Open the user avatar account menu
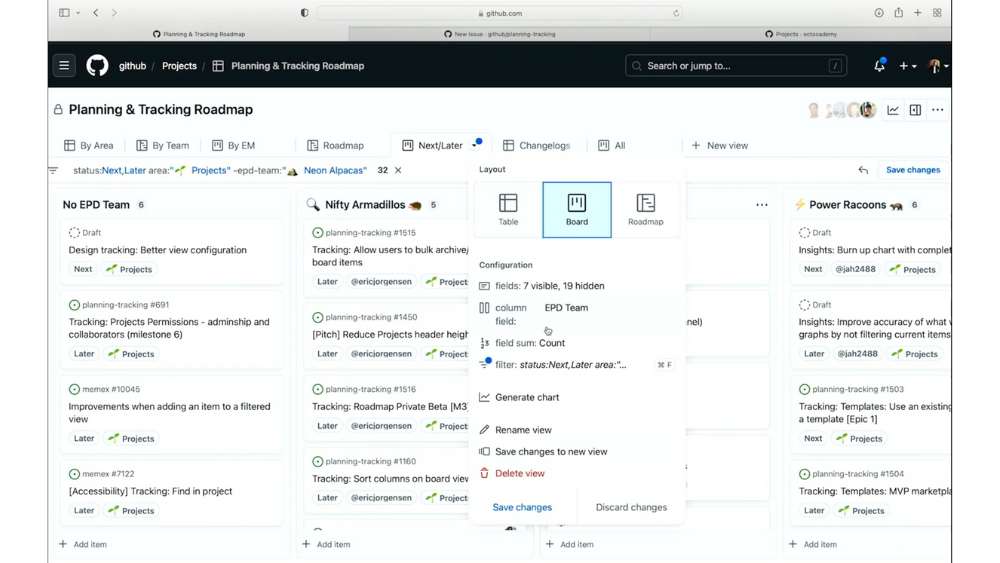The image size is (1000, 563). coord(937,66)
